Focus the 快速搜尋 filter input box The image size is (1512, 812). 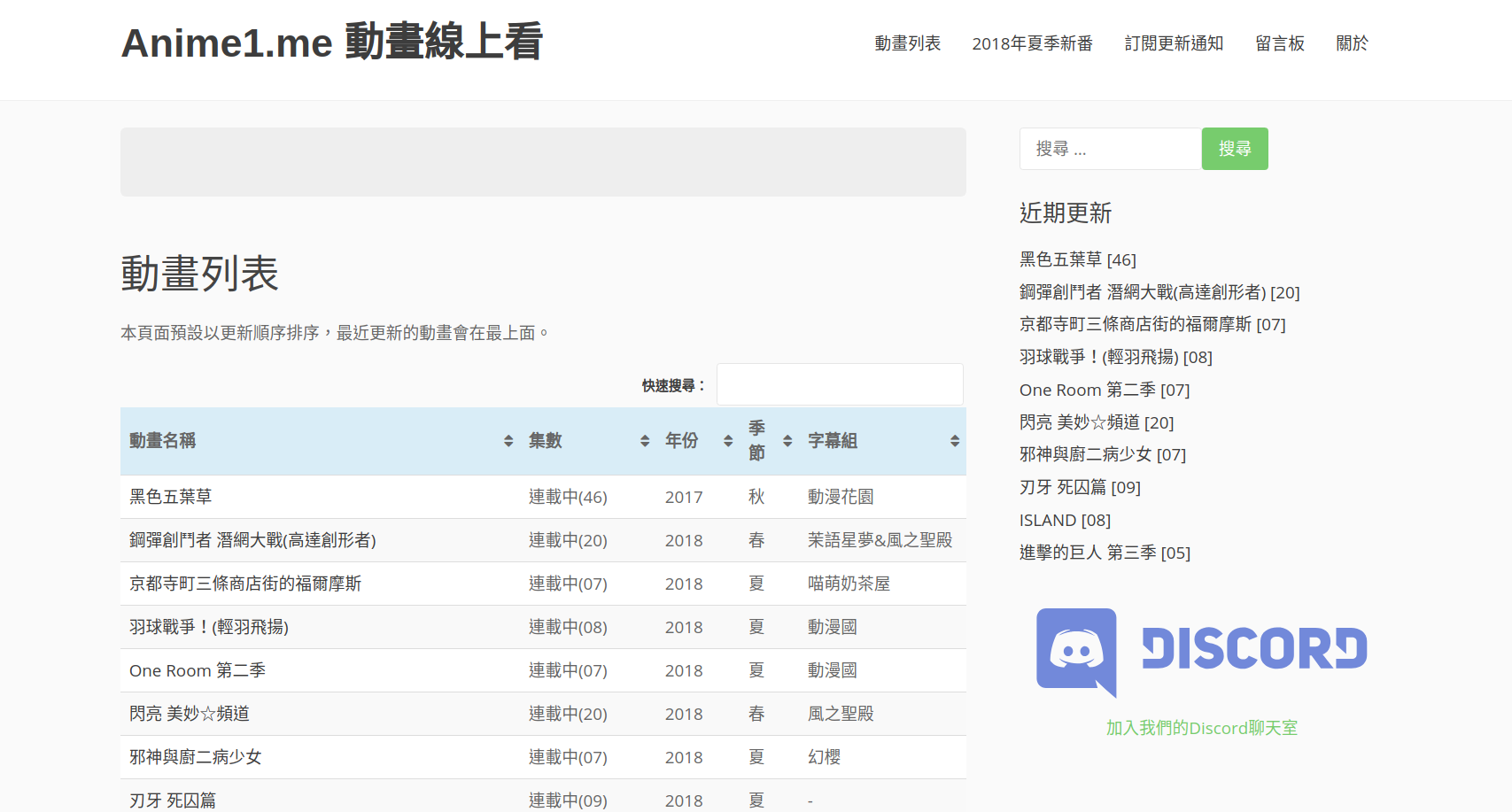coord(839,385)
